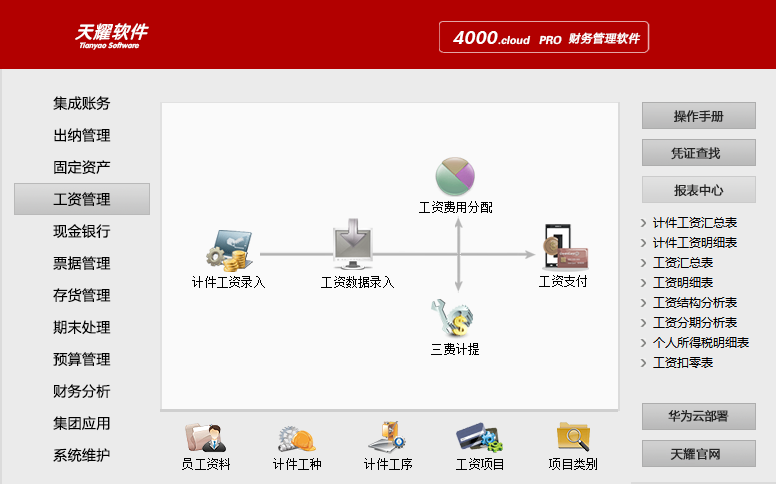The image size is (776, 484).
Task: Select the 工资项目 card icon
Action: click(479, 438)
